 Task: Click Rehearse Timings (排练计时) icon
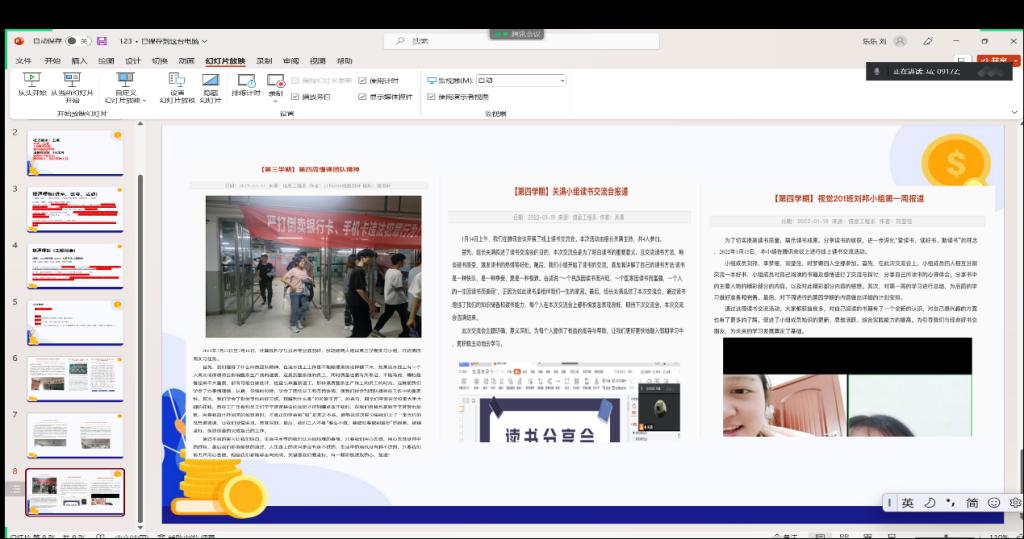click(x=245, y=84)
